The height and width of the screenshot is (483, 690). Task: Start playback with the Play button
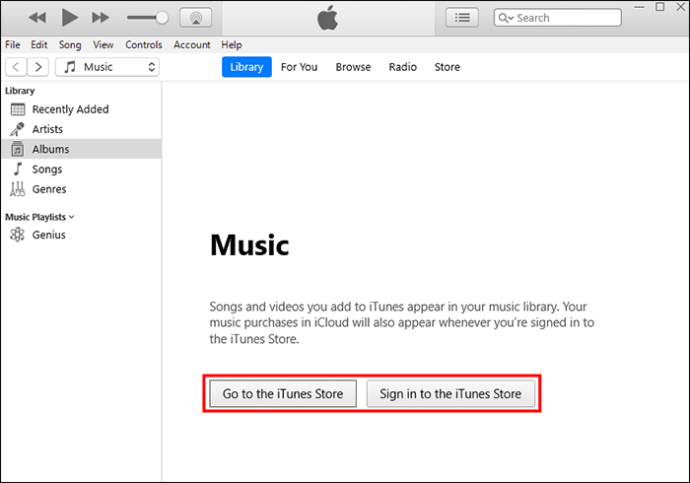[x=70, y=18]
